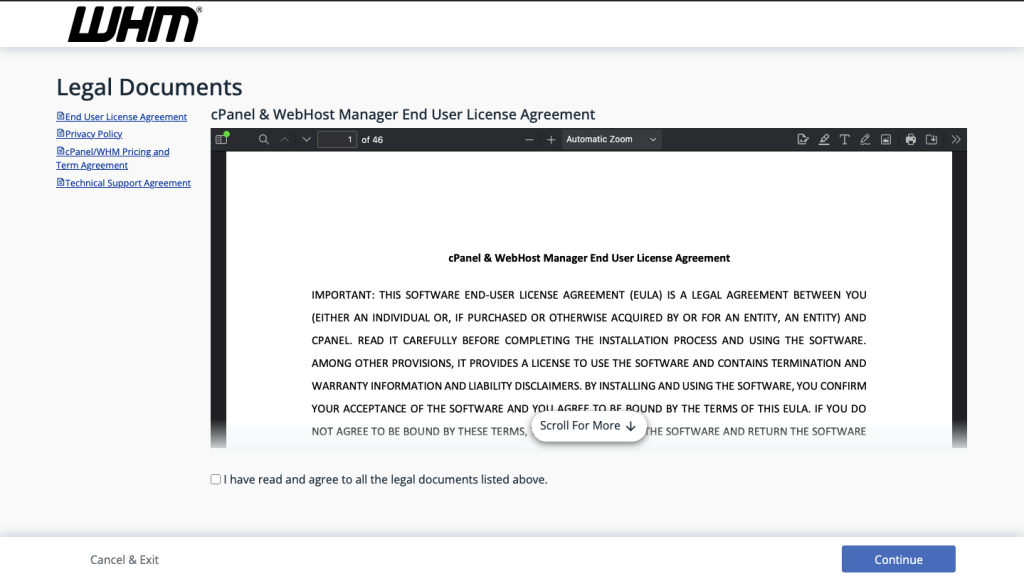
Task: Save the PDF document
Action: (931, 140)
